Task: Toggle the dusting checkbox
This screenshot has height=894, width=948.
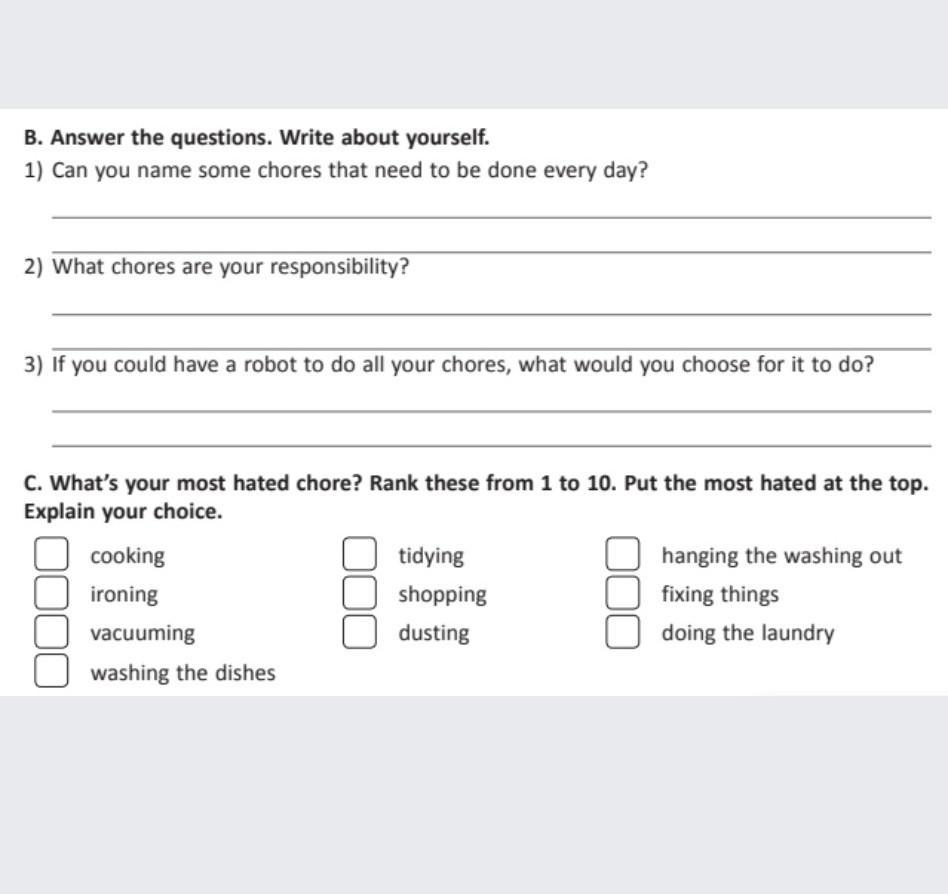Action: pyautogui.click(x=360, y=632)
